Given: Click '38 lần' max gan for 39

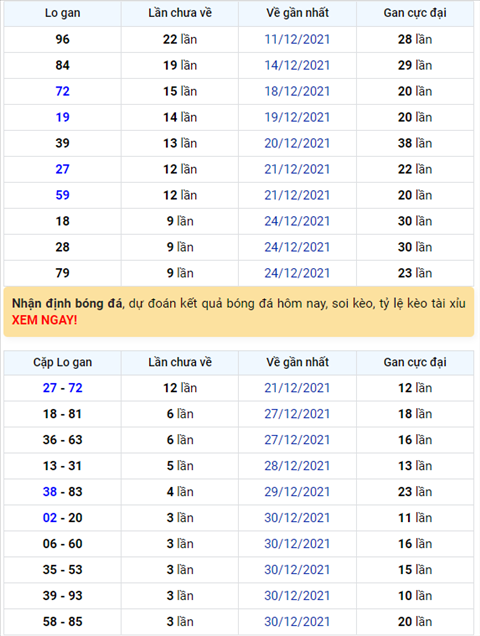Looking at the screenshot, I should (x=415, y=143).
